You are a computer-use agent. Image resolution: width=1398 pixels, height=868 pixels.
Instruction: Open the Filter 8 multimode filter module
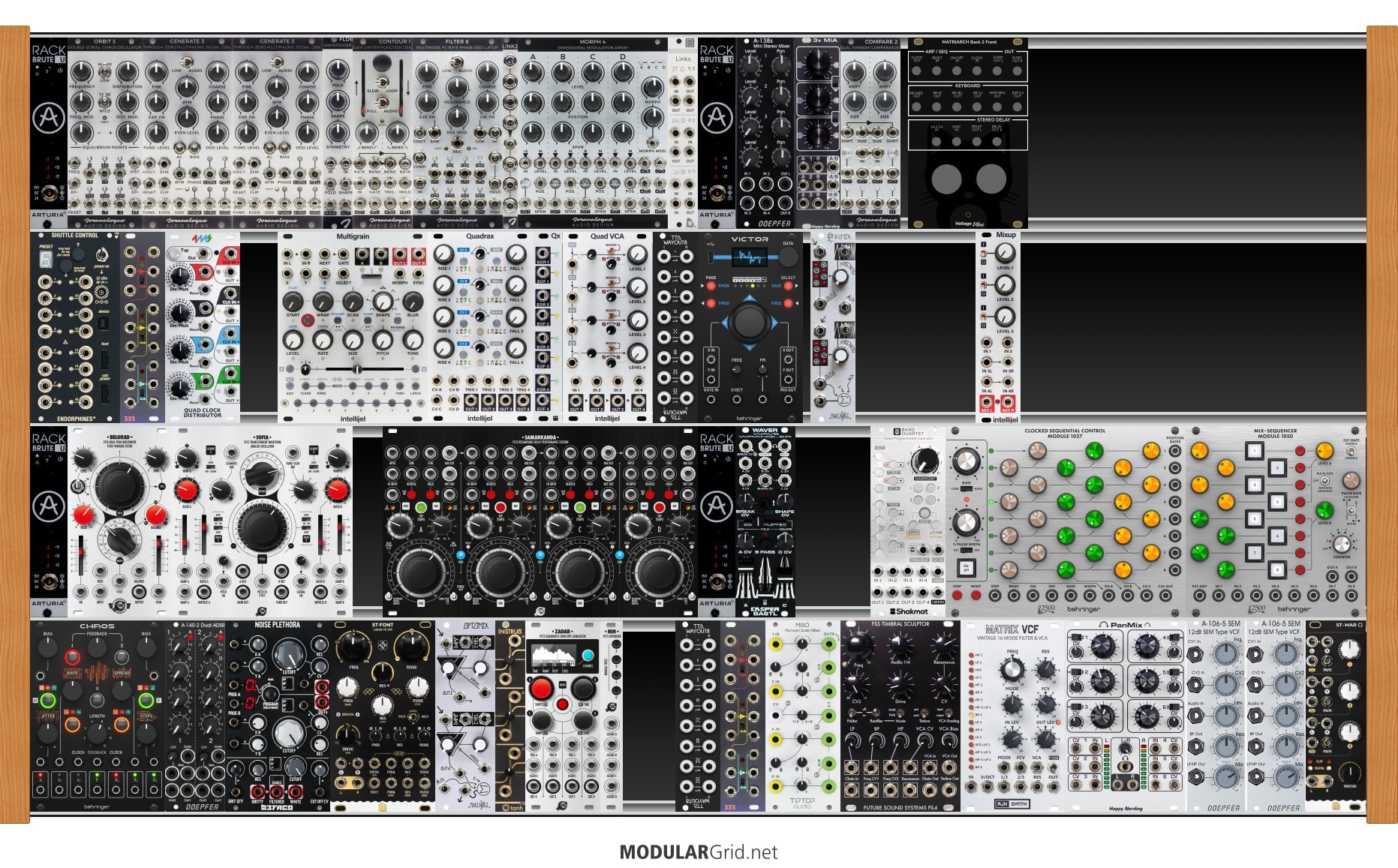[458, 133]
